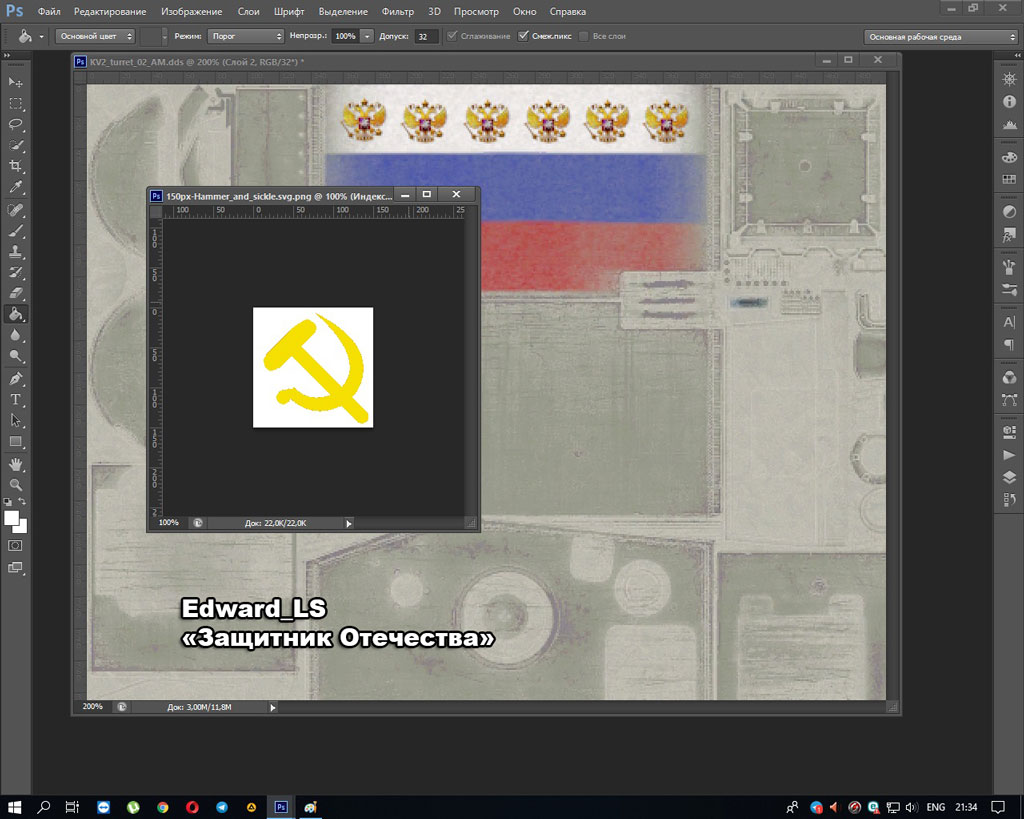Toggle the Сглаживание checkbox
Image resolution: width=1024 pixels, height=819 pixels.
[x=452, y=36]
